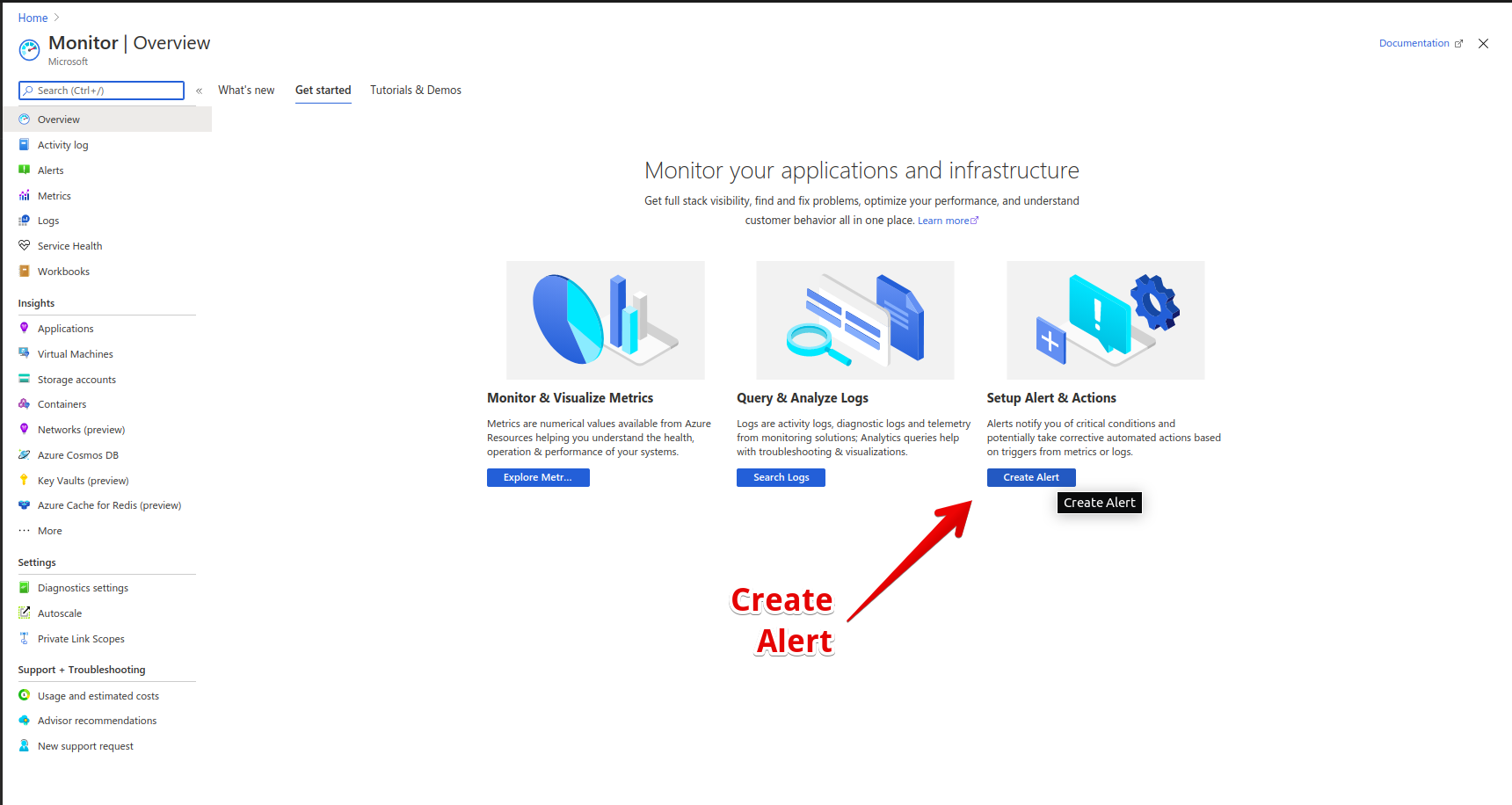Viewport: 1512px width, 805px height.
Task: Open the Tutorials & Demos tab
Action: coord(416,91)
